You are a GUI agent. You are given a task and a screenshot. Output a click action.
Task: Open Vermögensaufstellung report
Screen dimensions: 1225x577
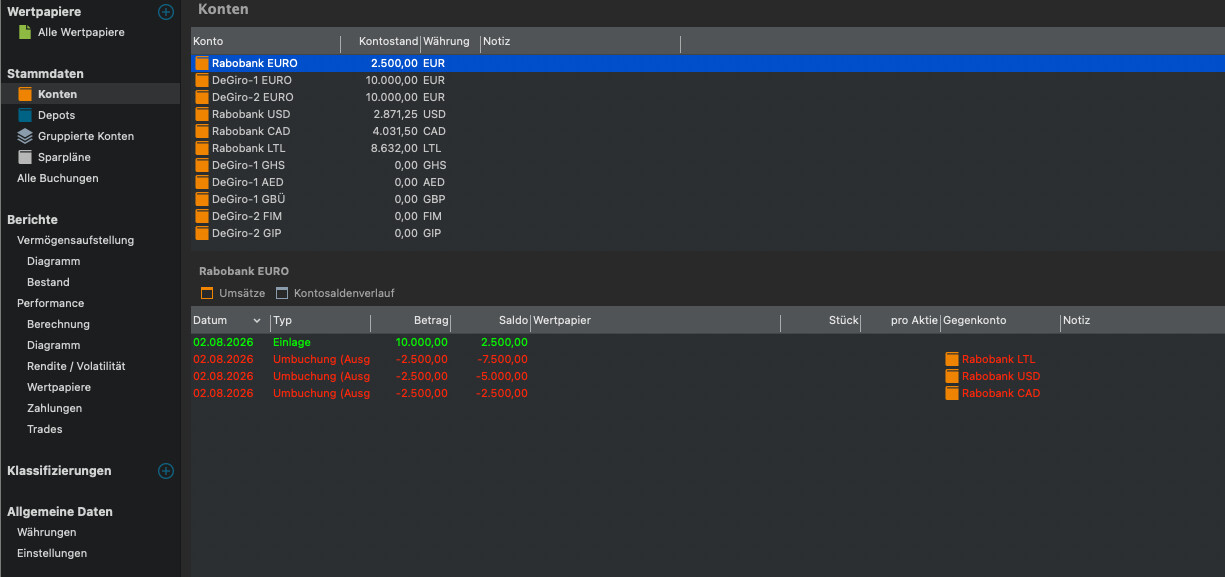tap(75, 240)
